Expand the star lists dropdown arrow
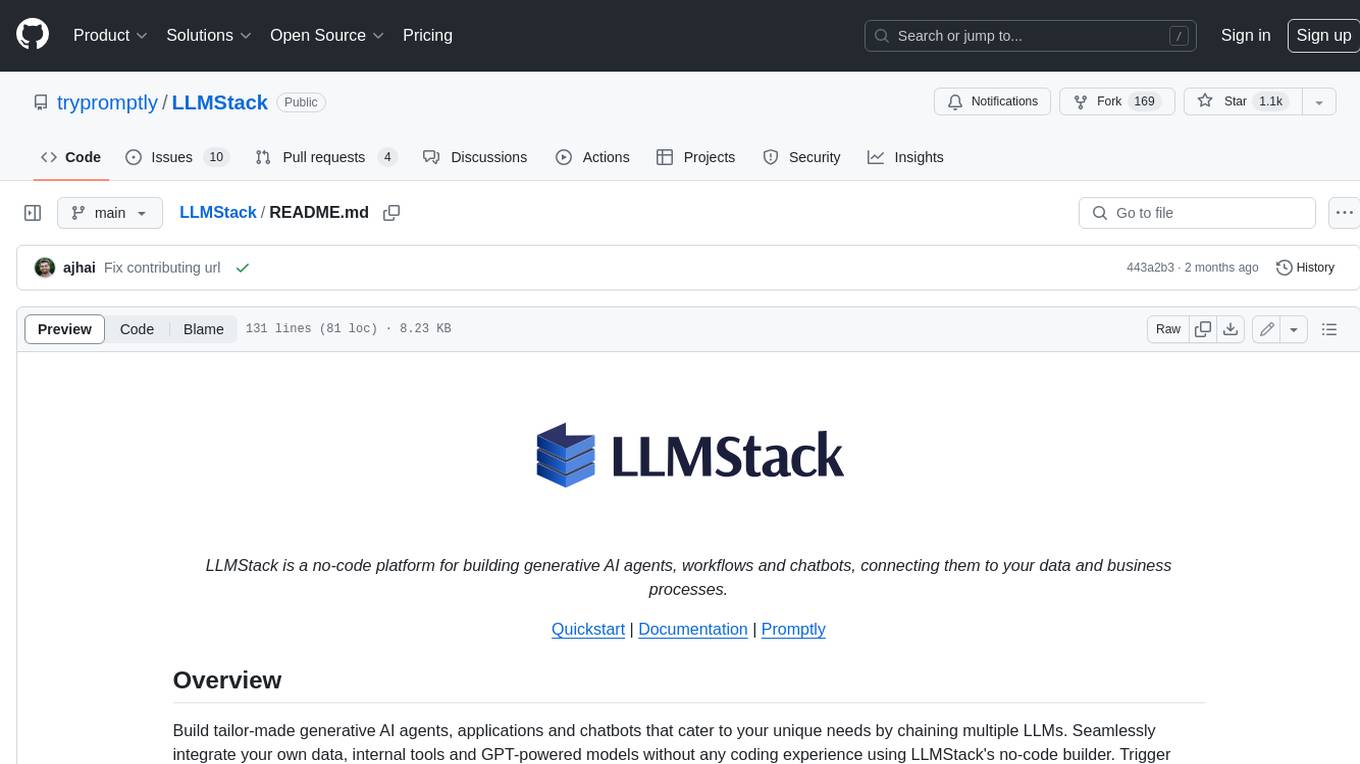The height and width of the screenshot is (764, 1360). coord(1319,101)
